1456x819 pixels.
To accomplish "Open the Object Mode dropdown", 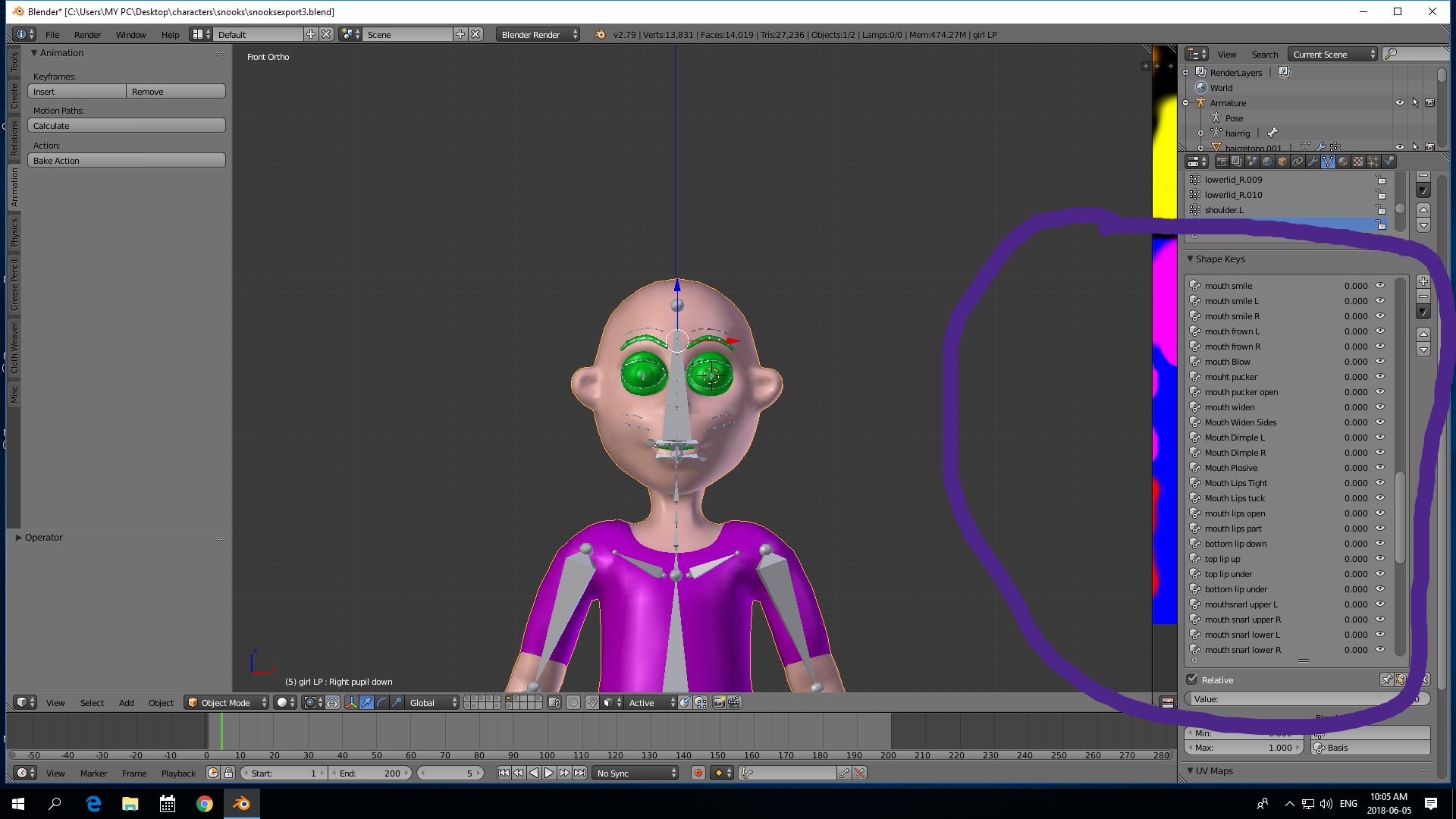I will coord(227,703).
